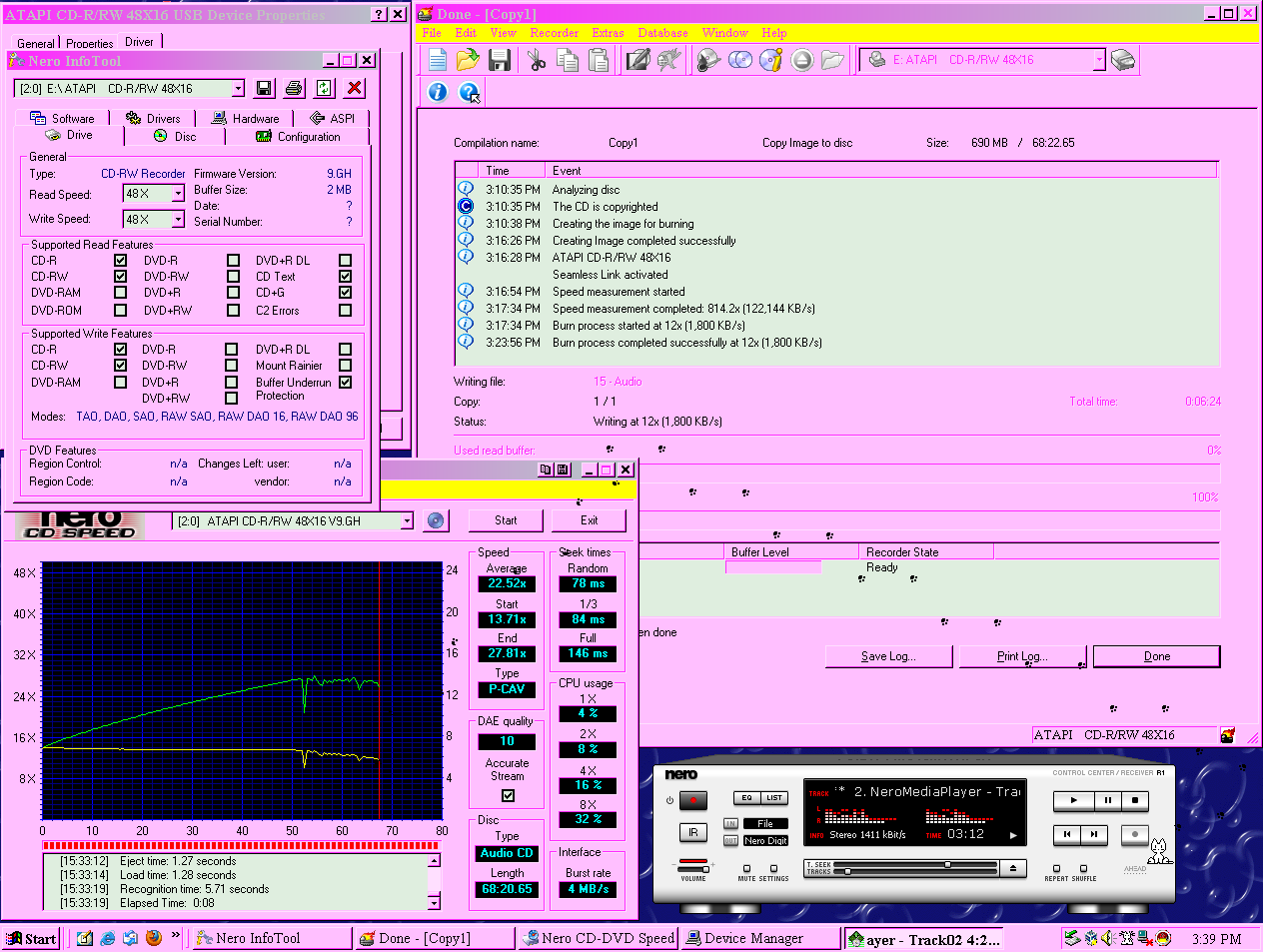
Task: Click the Done button
Action: pos(1156,656)
